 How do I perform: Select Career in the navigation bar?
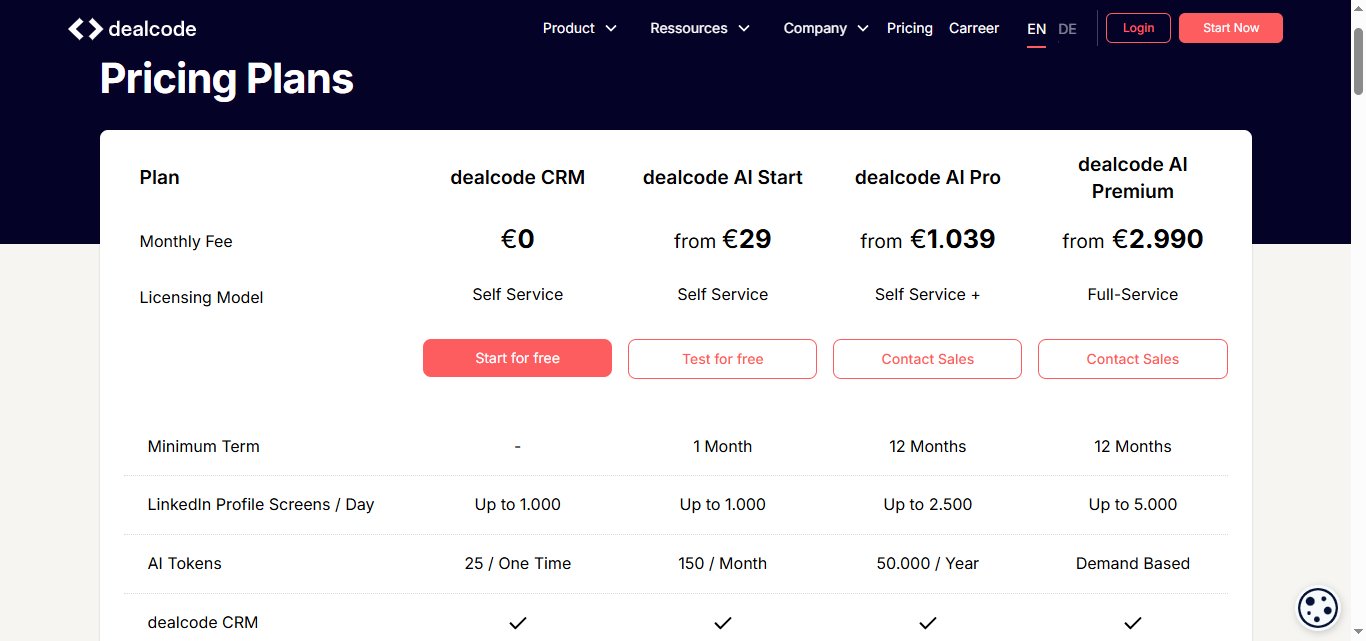click(973, 28)
